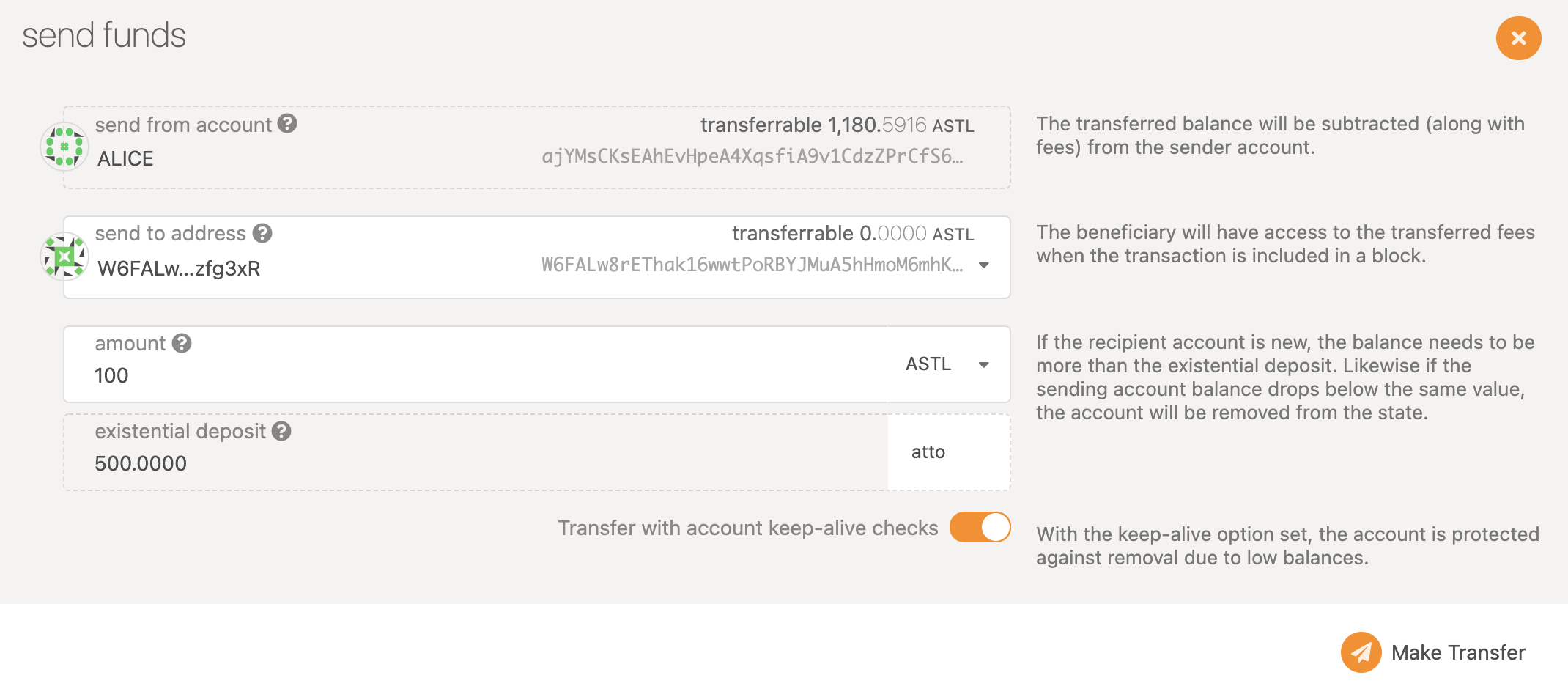Expand the send to address dropdown
The image size is (1568, 689).
pos(984,265)
